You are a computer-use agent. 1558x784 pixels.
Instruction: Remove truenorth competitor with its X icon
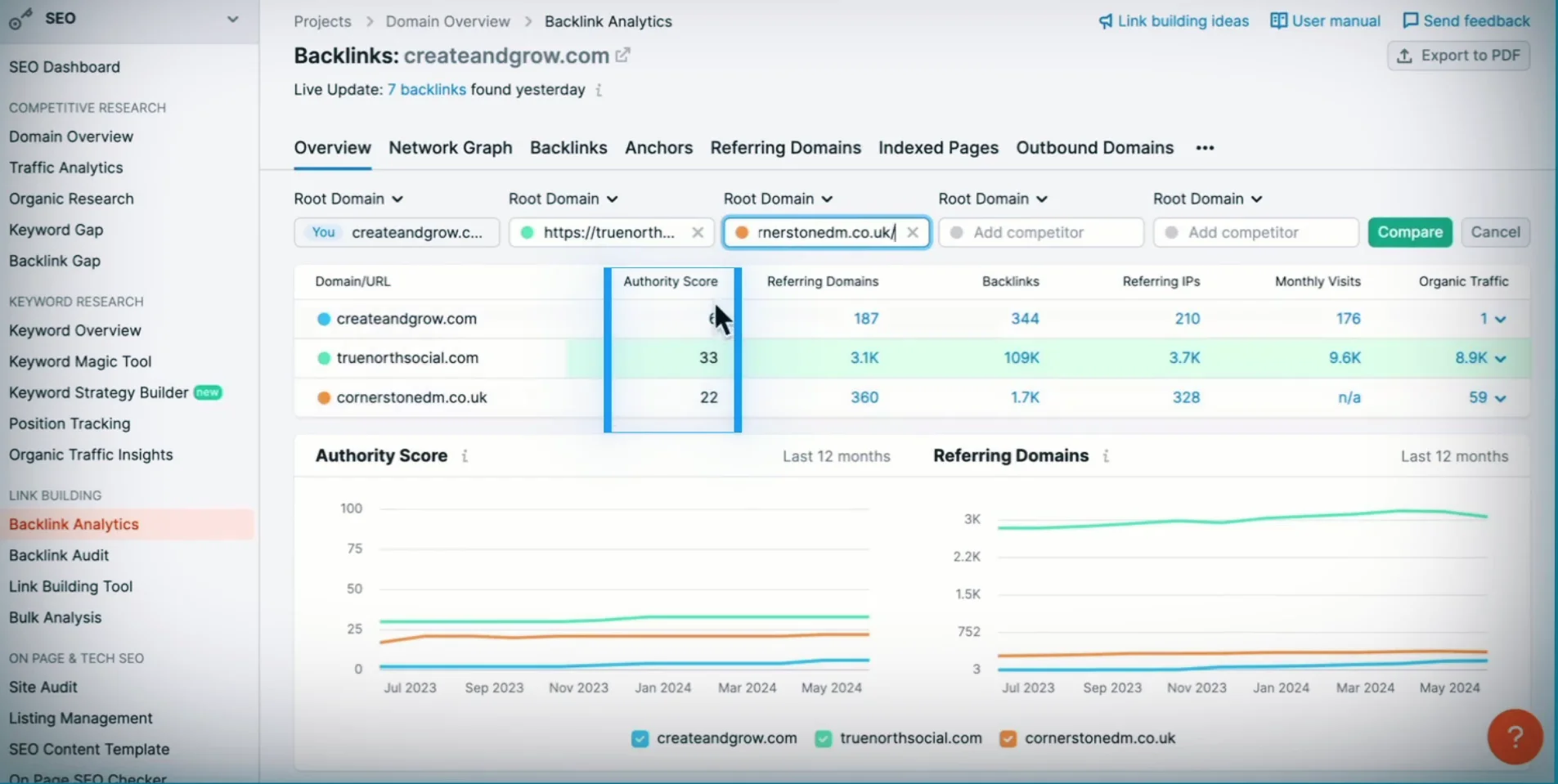tap(698, 232)
